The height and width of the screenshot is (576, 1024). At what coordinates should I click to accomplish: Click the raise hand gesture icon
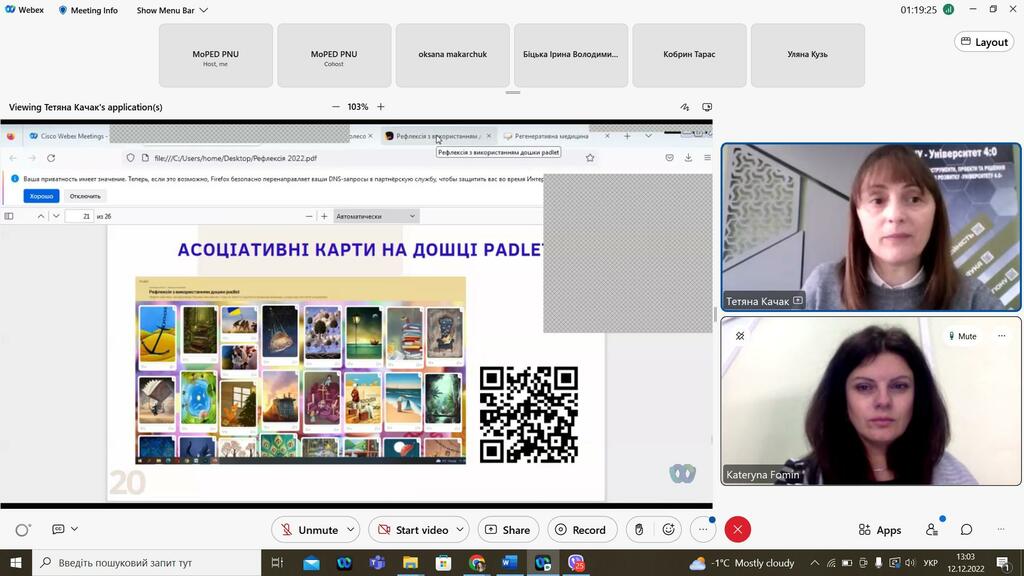(x=640, y=530)
